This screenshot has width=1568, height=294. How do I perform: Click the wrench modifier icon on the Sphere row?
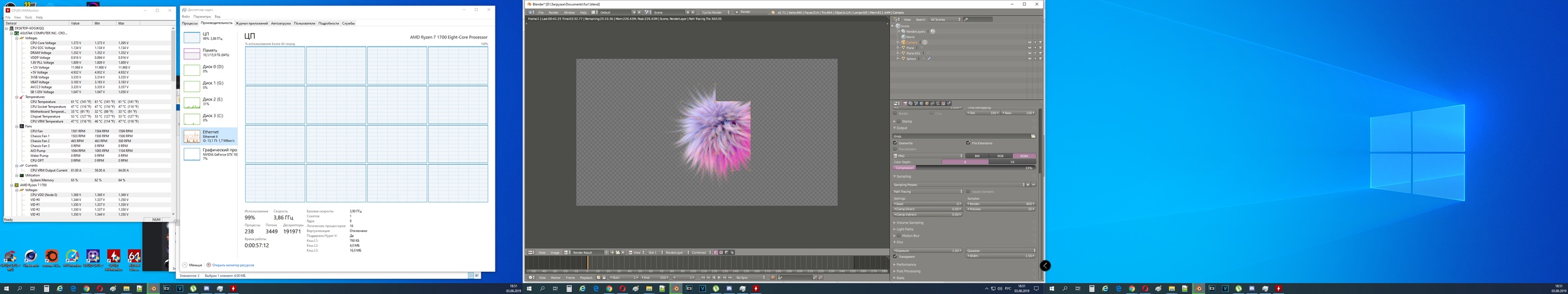[x=929, y=59]
